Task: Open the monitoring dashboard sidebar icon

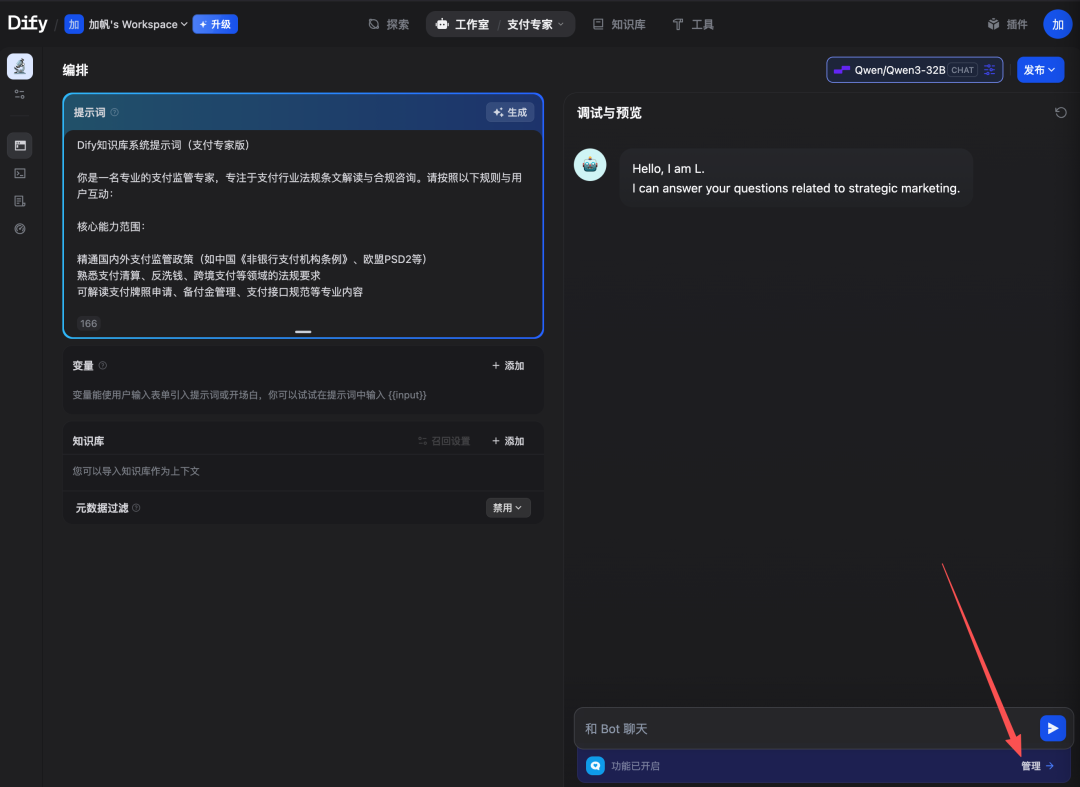Action: [x=20, y=229]
